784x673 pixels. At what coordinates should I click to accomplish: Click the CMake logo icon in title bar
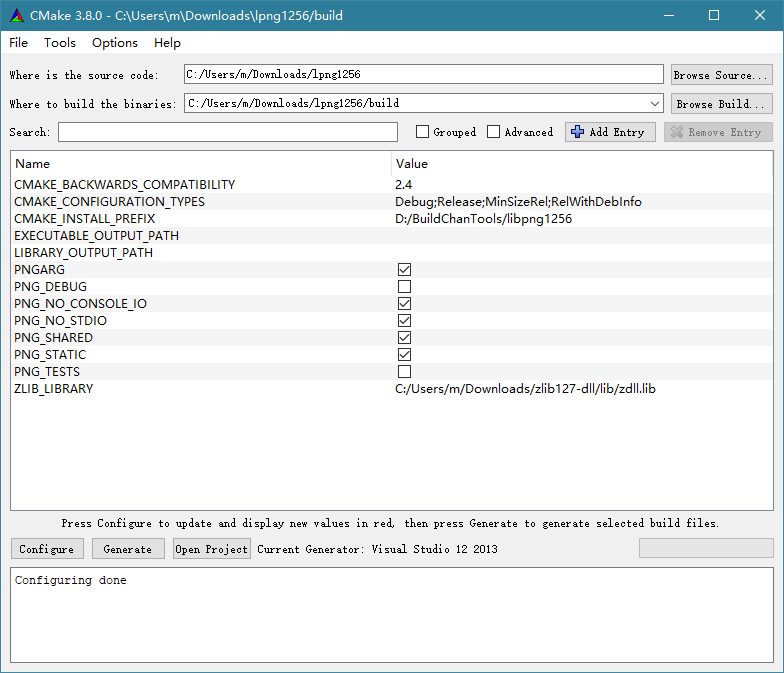(16, 15)
